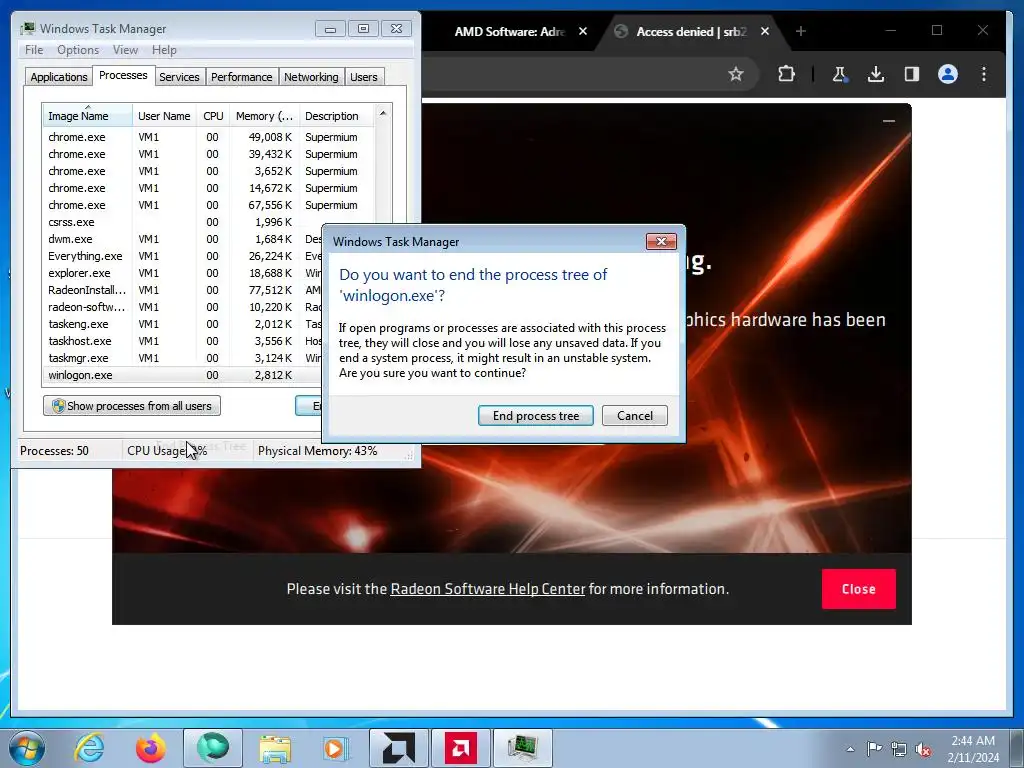Select the taskmgr.exe process row
The width and height of the screenshot is (1024, 768).
pos(183,358)
